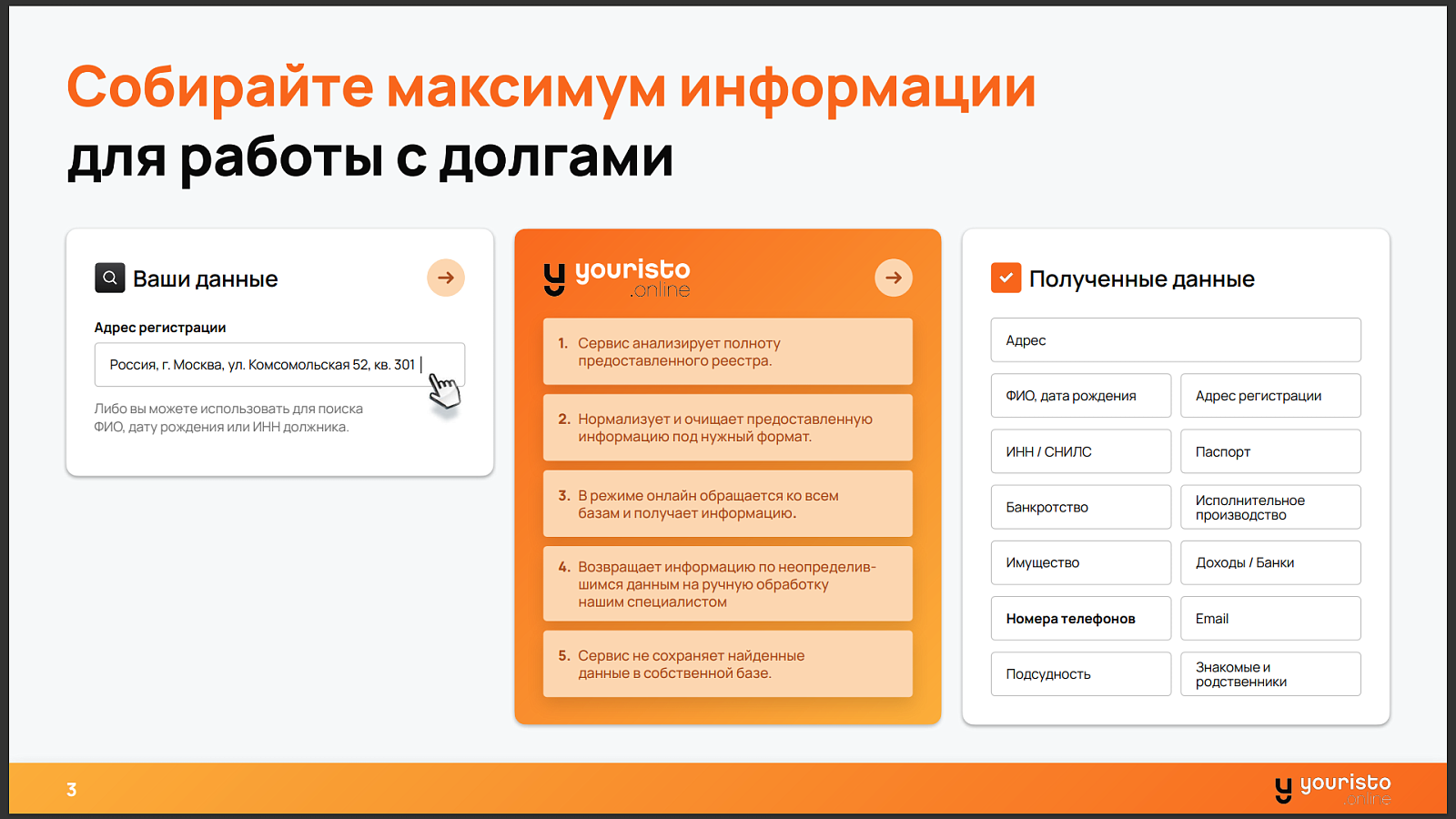Select the "Подсудность" tile

(1081, 674)
